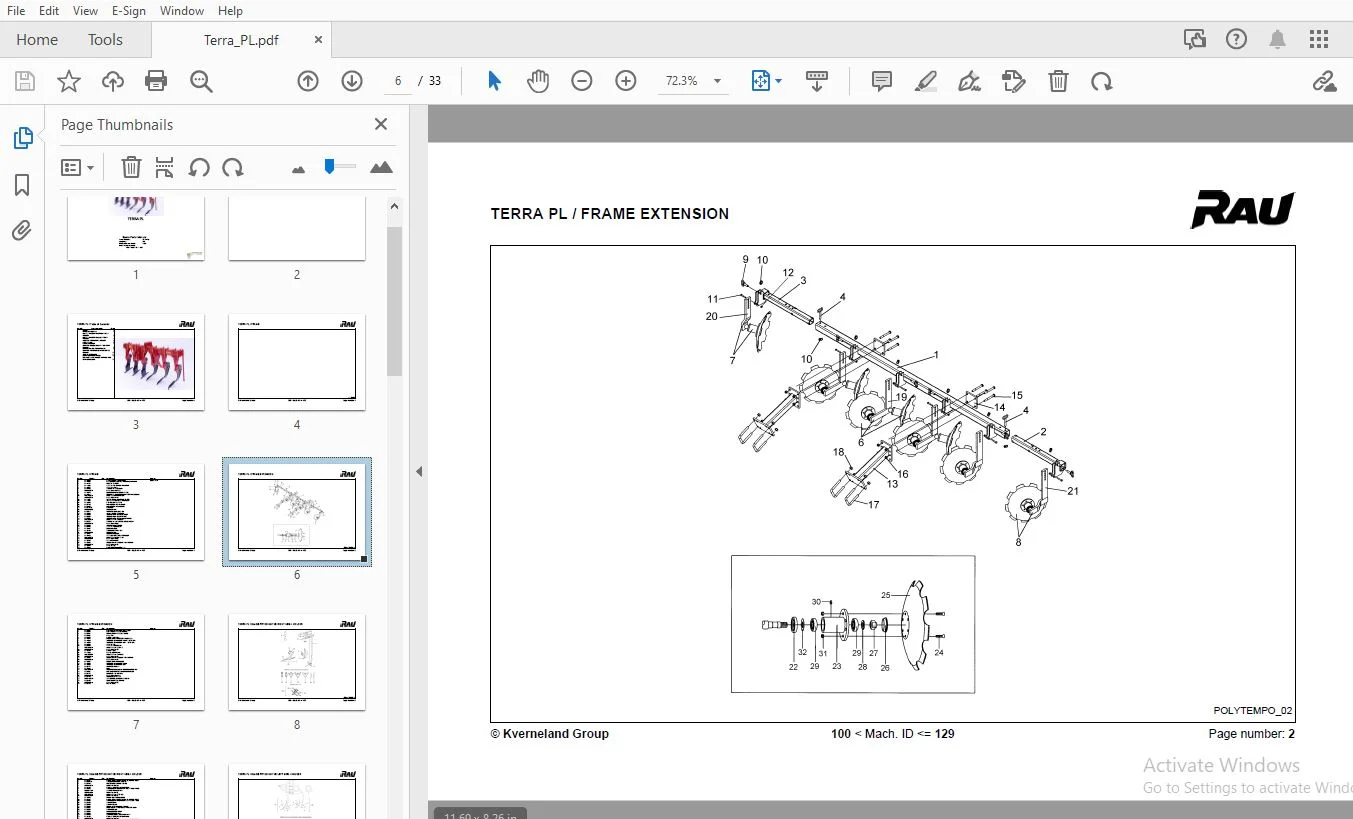Viewport: 1353px width, 819px height.
Task: Close the Terra_PL.pdf tab
Action: tap(318, 40)
